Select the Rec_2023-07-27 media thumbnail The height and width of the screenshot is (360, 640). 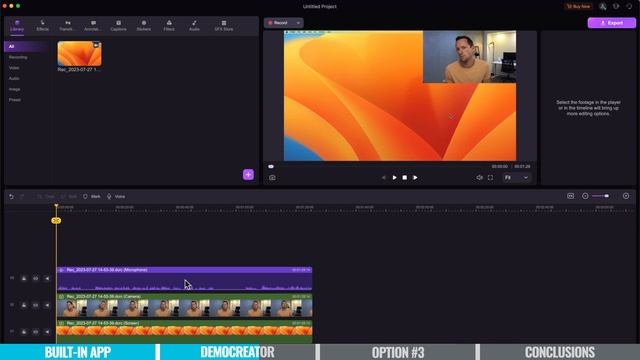[x=79, y=53]
